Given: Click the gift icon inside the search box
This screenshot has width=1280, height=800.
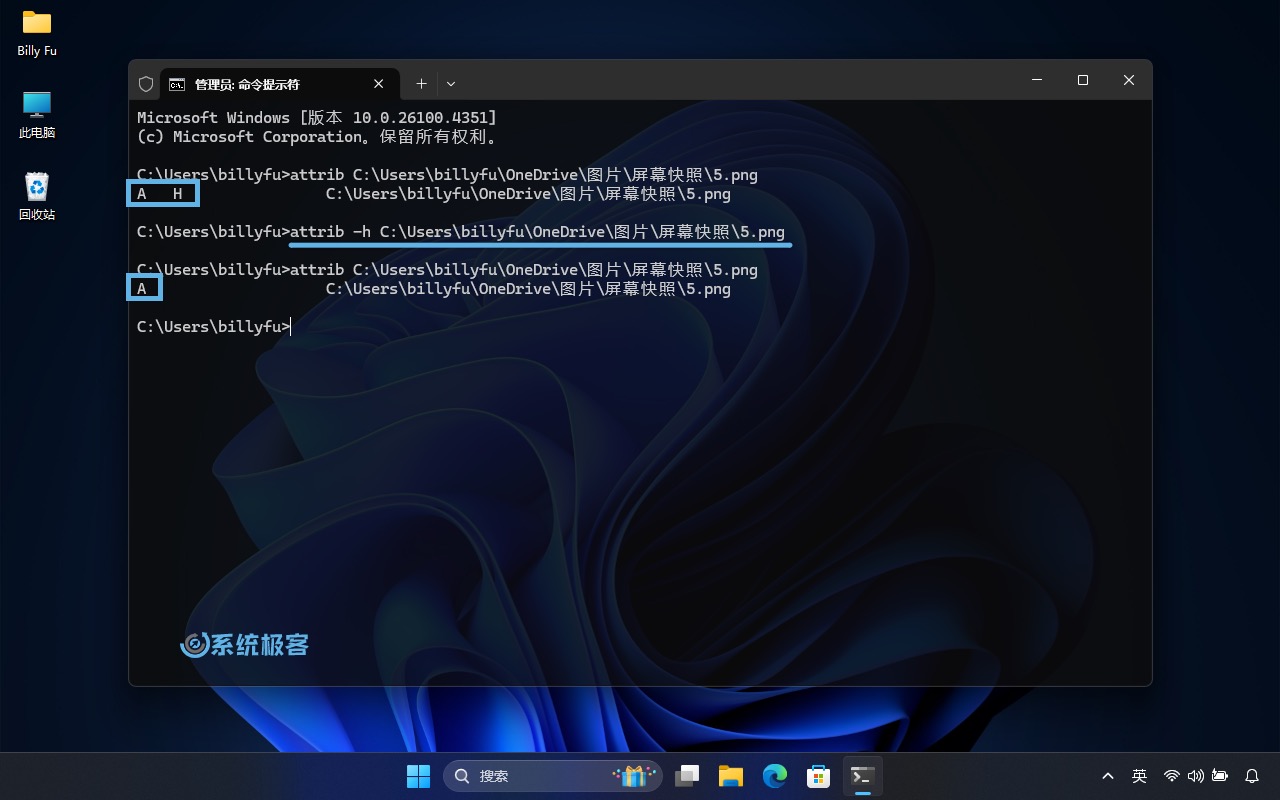Looking at the screenshot, I should tap(634, 776).
